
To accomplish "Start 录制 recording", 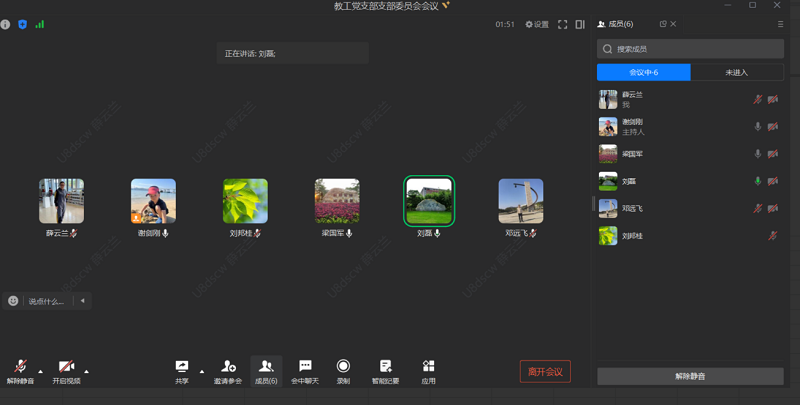I will pos(343,372).
